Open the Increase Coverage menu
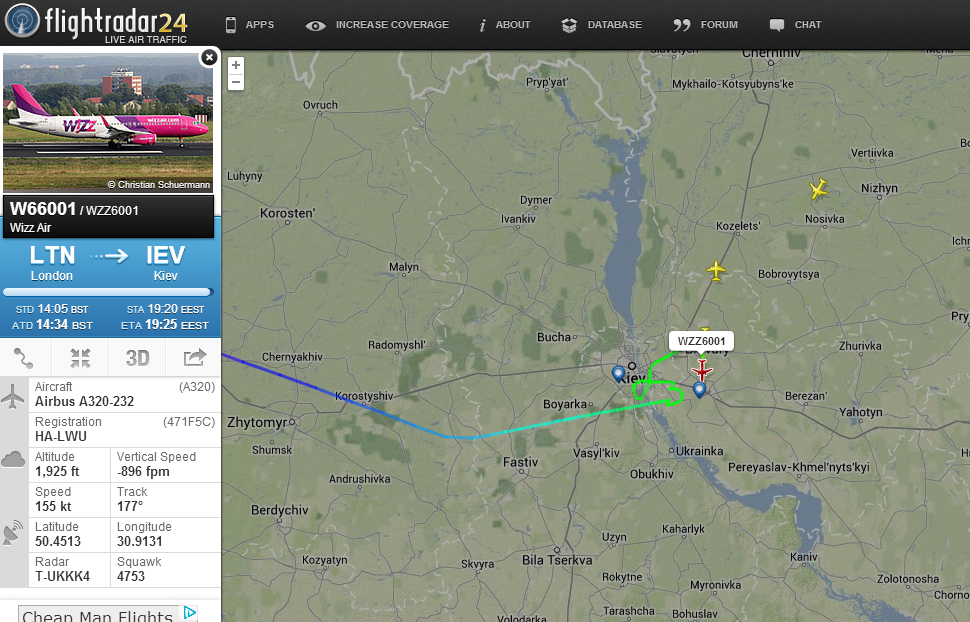This screenshot has width=970, height=622. pos(377,25)
